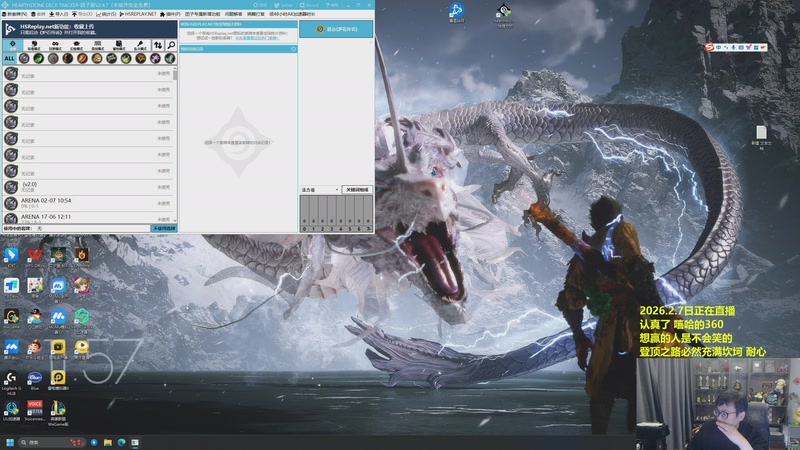Click the HSReplay.net collection upload banner
The width and height of the screenshot is (800, 450).
pyautogui.click(x=90, y=29)
